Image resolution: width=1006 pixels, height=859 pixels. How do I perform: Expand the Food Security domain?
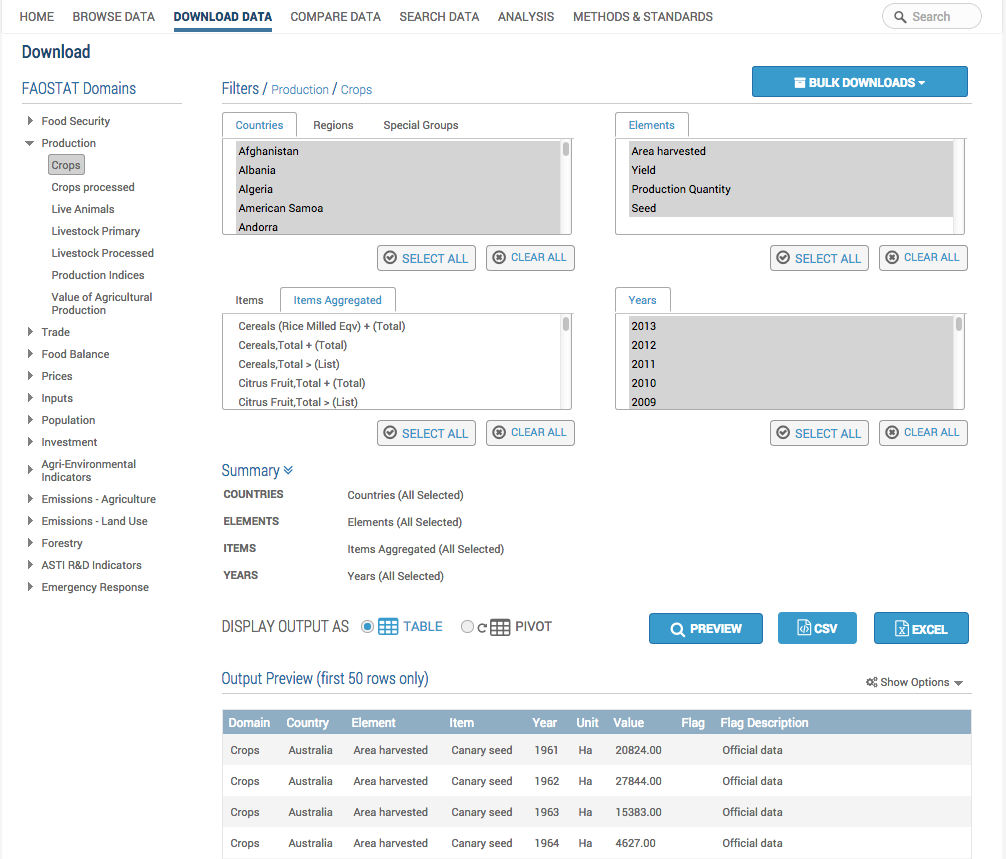[x=30, y=121]
